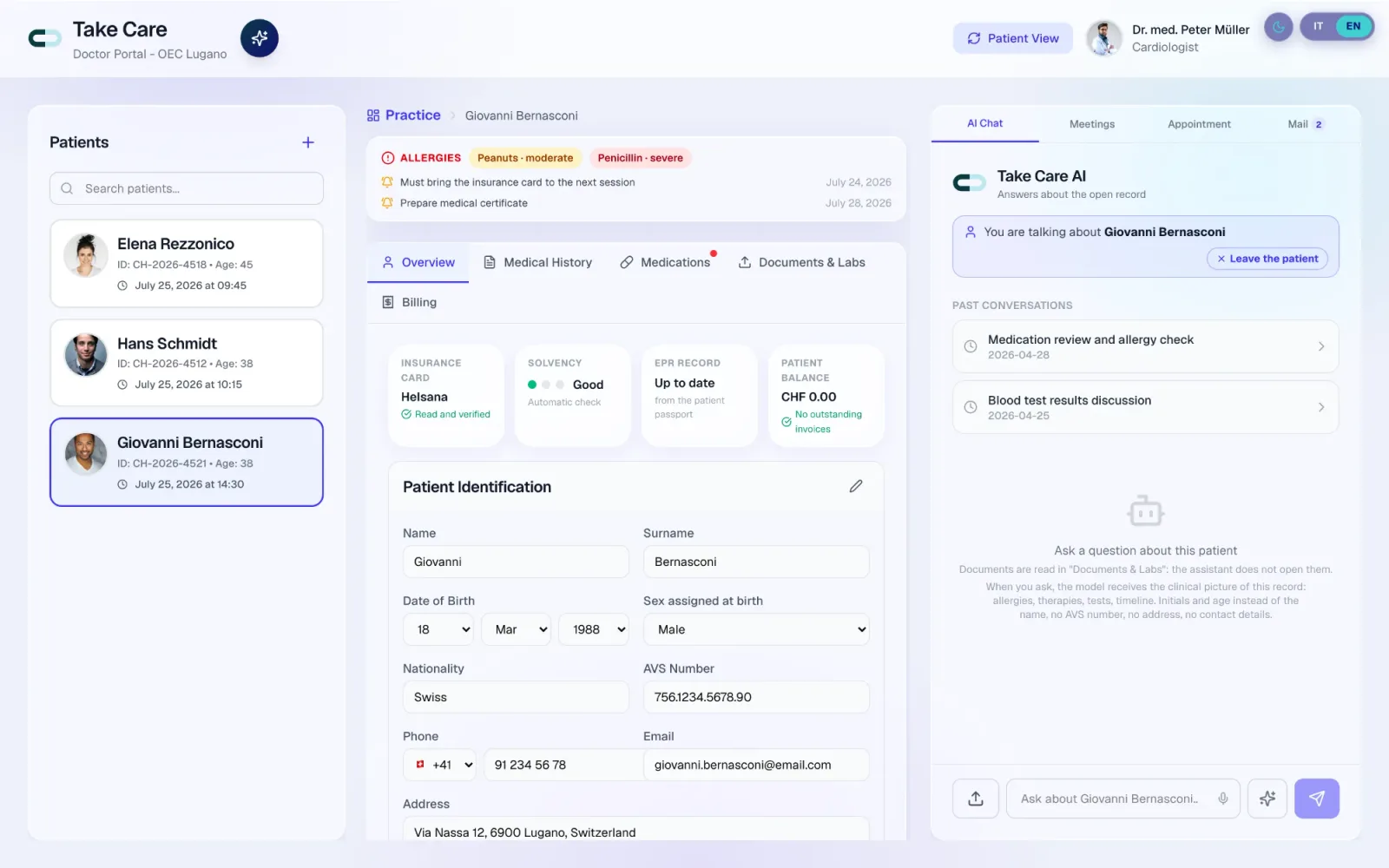Image resolution: width=1389 pixels, height=868 pixels.
Task: Open Elena Rezzonico patient card
Action: pyautogui.click(x=187, y=264)
